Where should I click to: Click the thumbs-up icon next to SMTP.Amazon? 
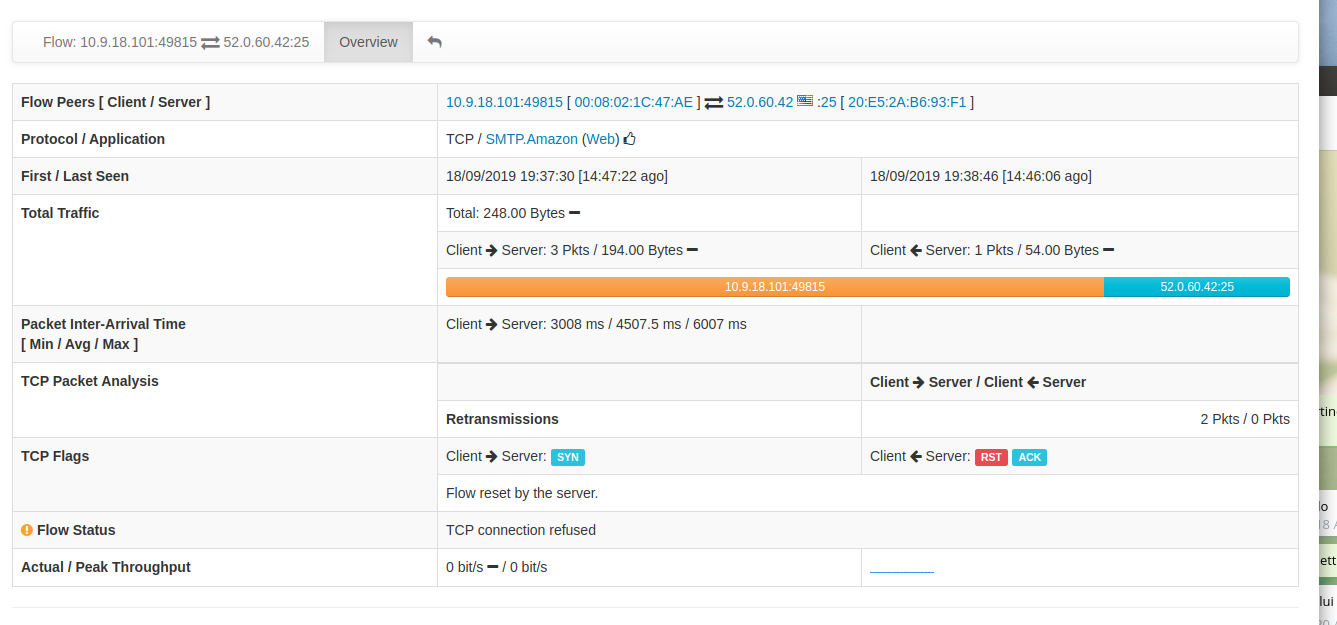629,139
